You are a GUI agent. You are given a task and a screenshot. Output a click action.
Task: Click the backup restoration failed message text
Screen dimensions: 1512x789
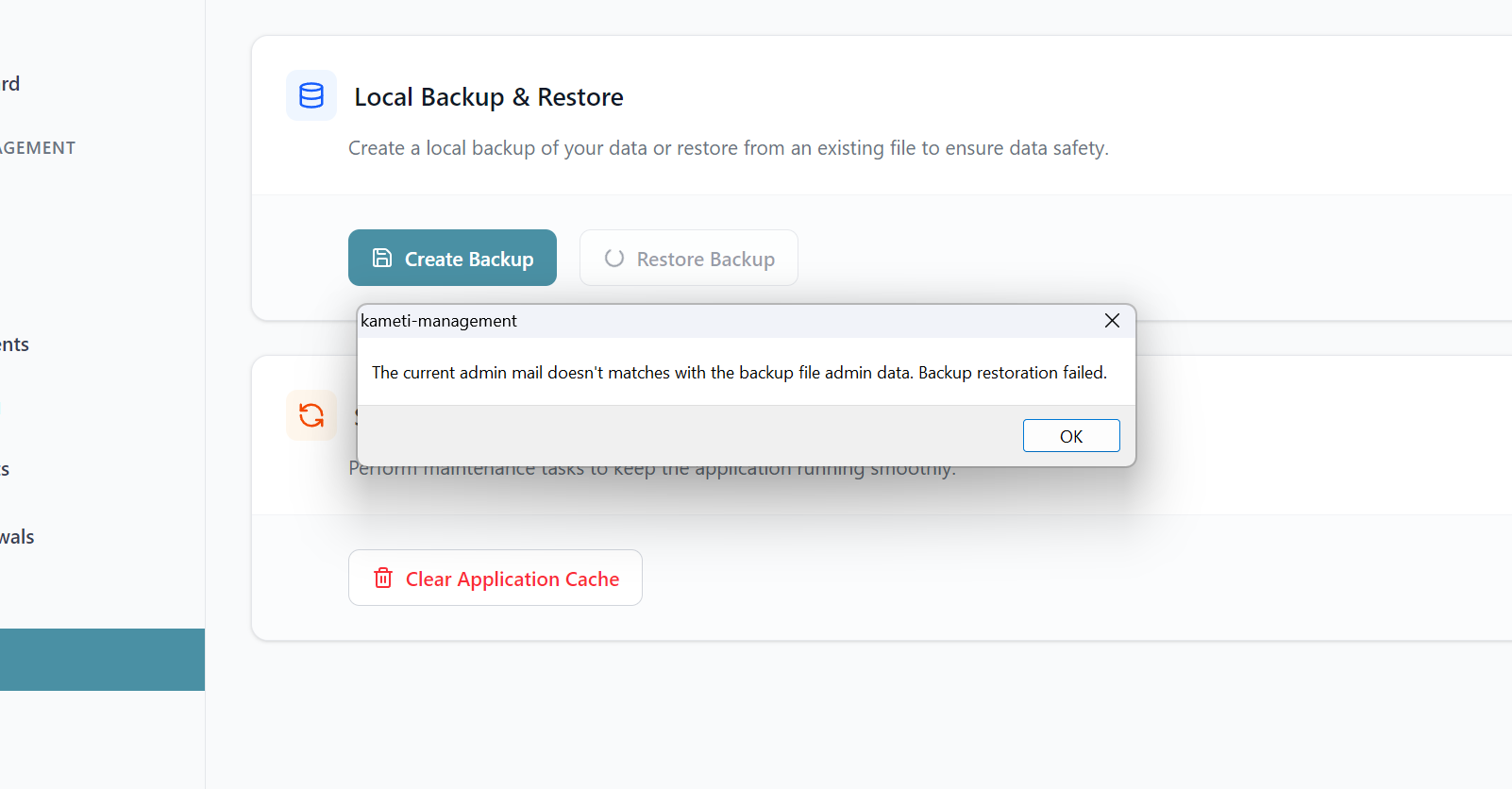pos(739,373)
